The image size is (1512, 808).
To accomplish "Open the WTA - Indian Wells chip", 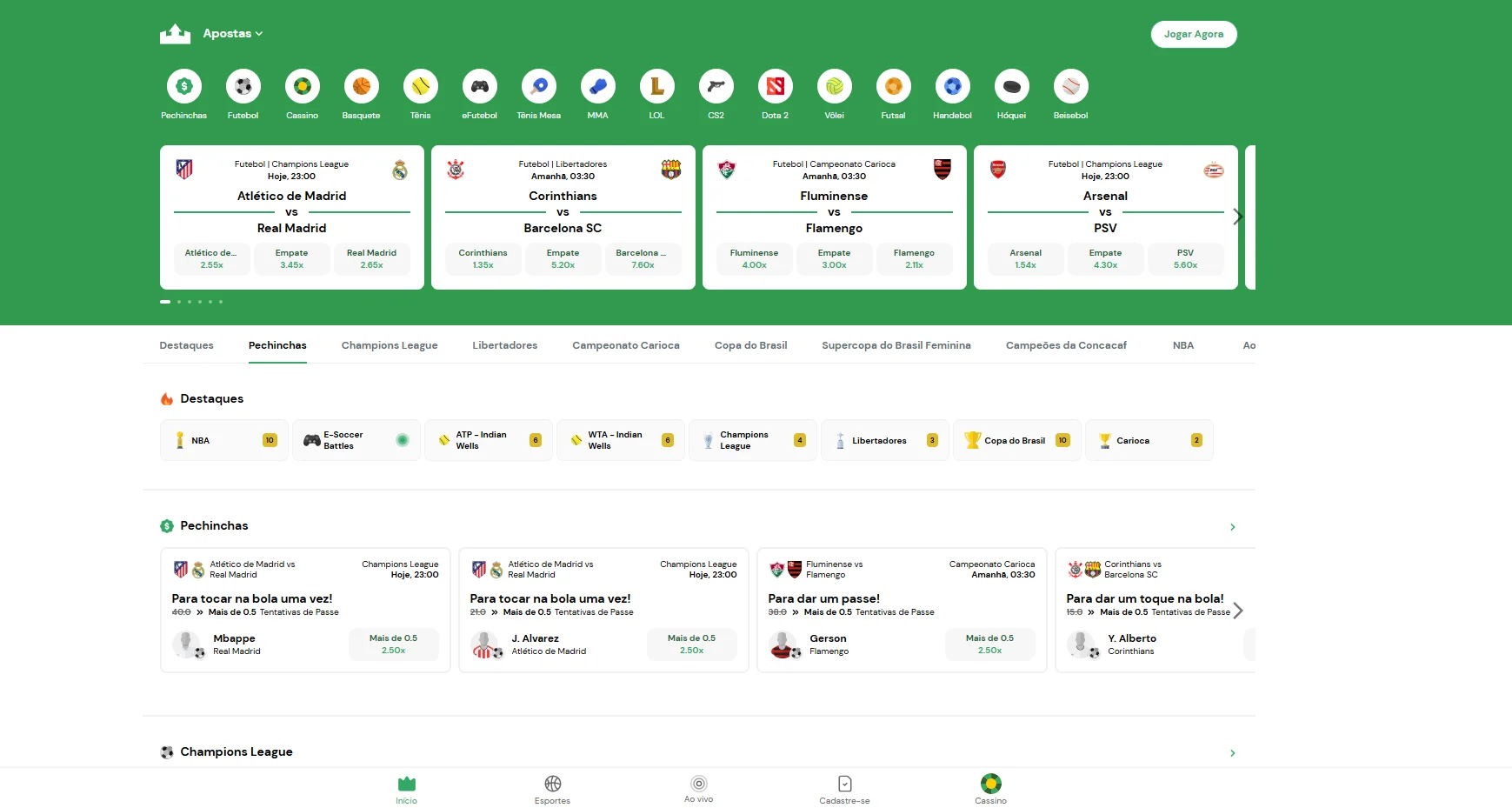I will click(621, 440).
